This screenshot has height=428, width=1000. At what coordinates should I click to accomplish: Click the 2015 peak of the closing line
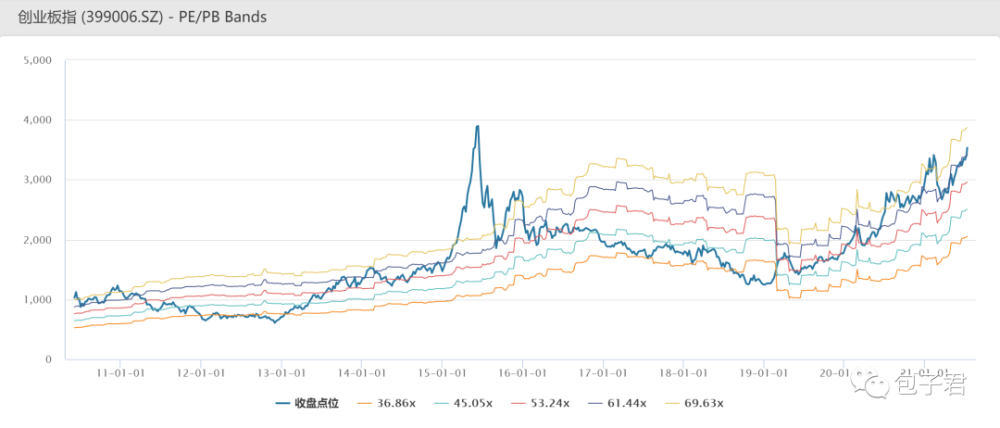(478, 127)
